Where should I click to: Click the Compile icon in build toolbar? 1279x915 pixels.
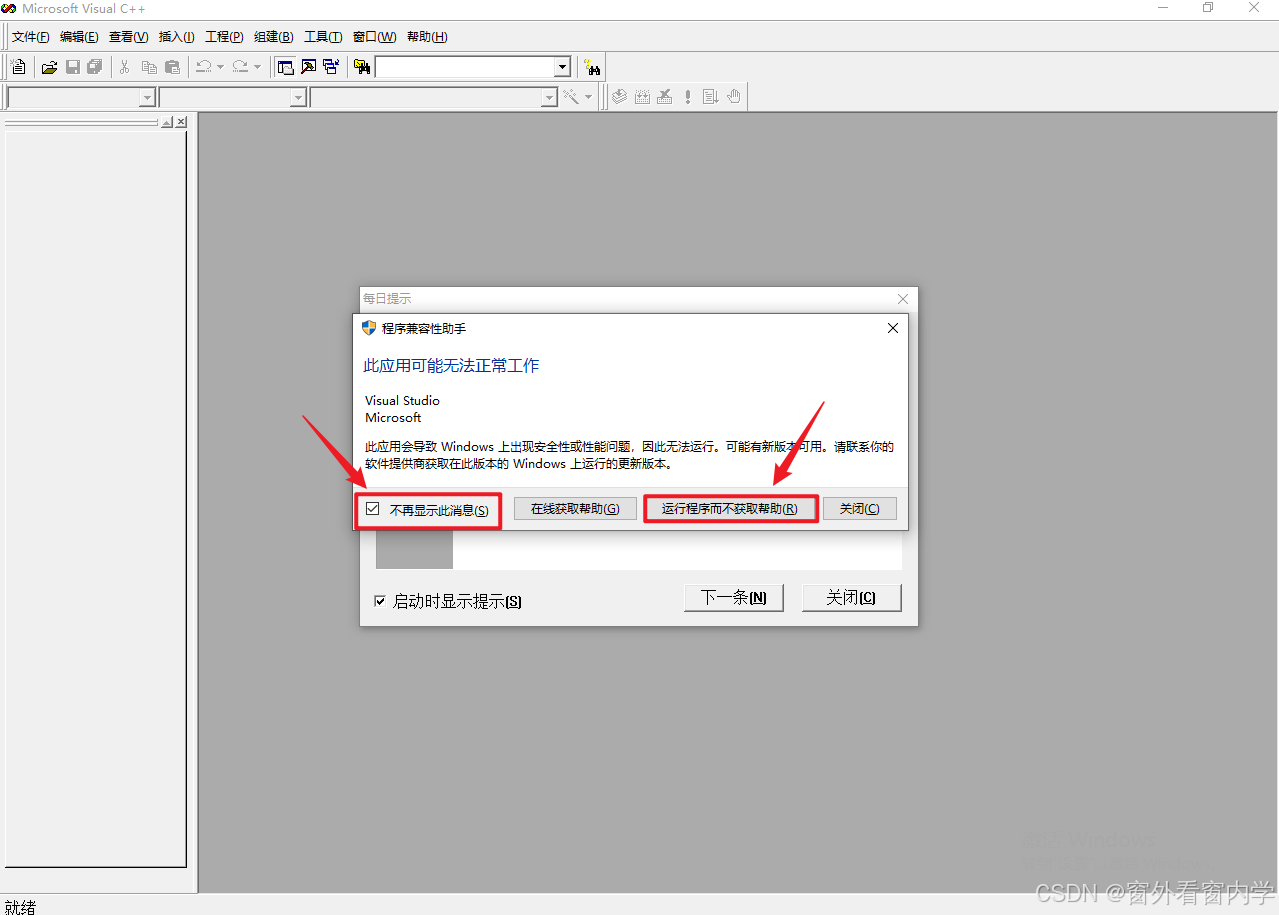click(x=619, y=97)
